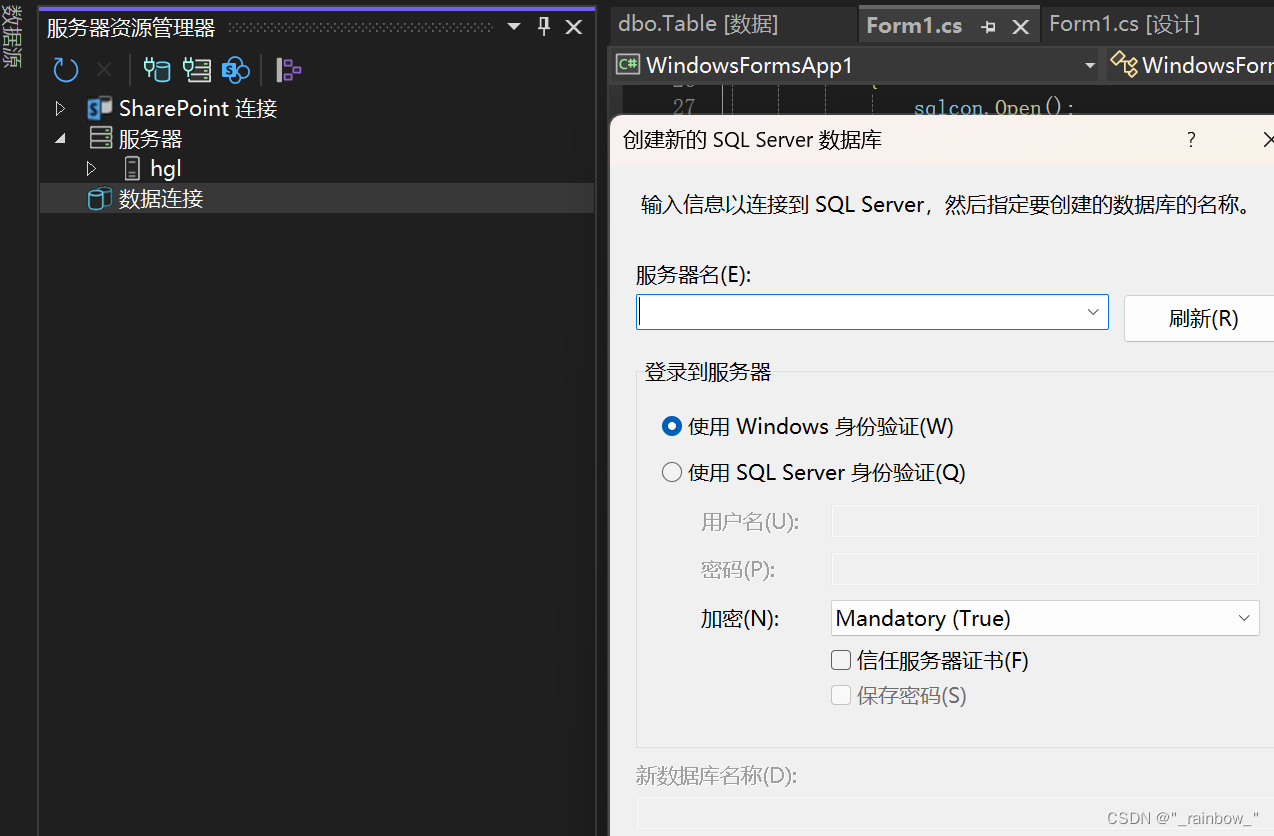Open the 数据源 side tab

(x=12, y=36)
